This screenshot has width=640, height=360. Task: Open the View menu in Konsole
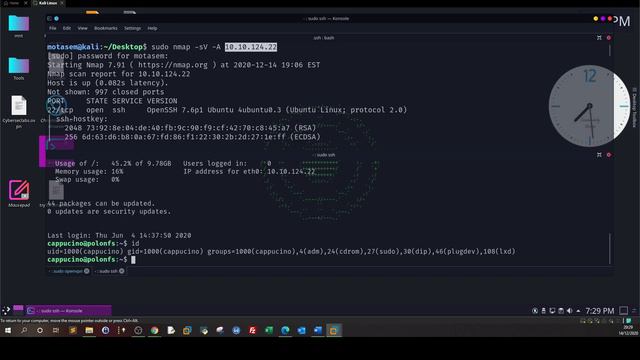pyautogui.click(x=82, y=28)
